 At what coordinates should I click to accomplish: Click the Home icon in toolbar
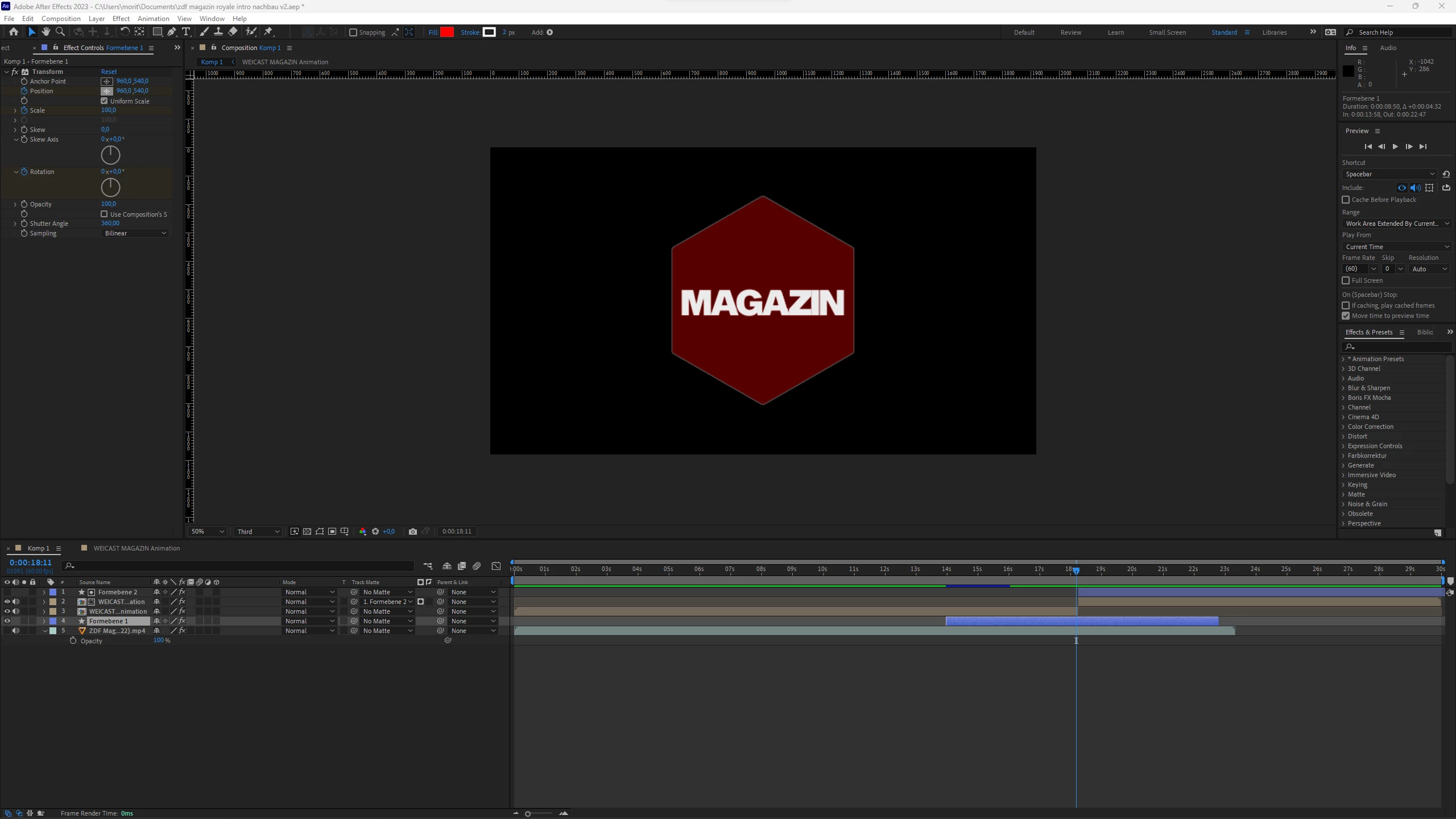click(x=14, y=32)
